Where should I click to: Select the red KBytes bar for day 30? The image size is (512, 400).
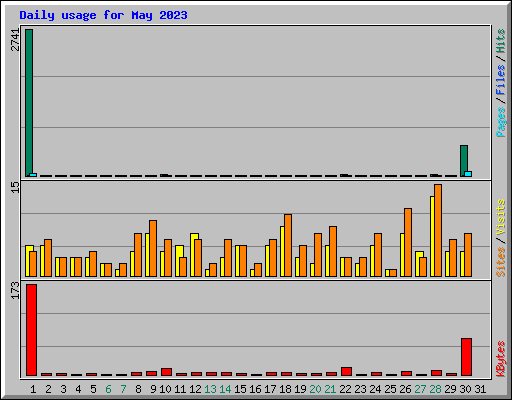click(x=466, y=357)
